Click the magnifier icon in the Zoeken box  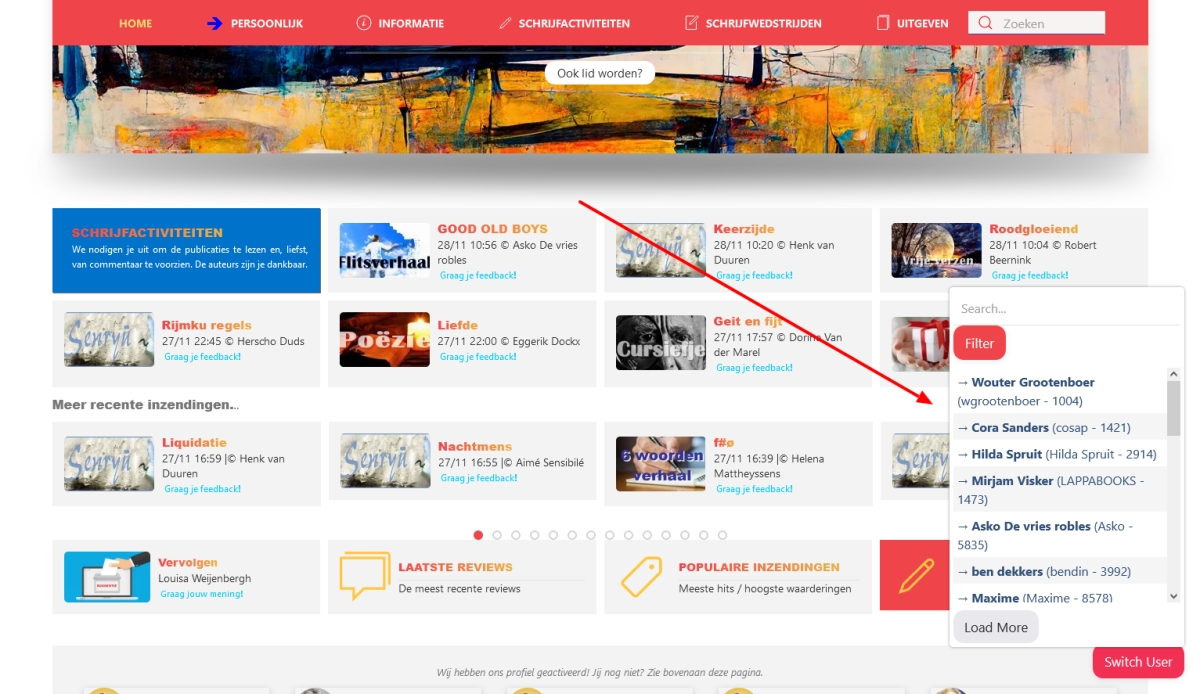[x=985, y=23]
